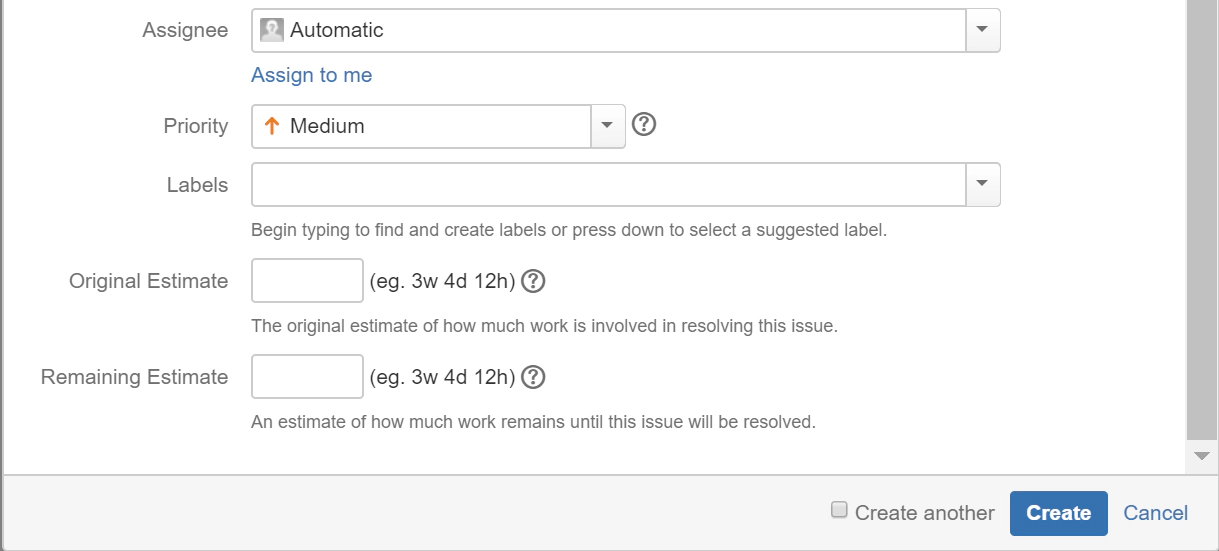Image resolution: width=1219 pixels, height=551 pixels.
Task: Click the orange Medium priority arrow icon
Action: (272, 126)
